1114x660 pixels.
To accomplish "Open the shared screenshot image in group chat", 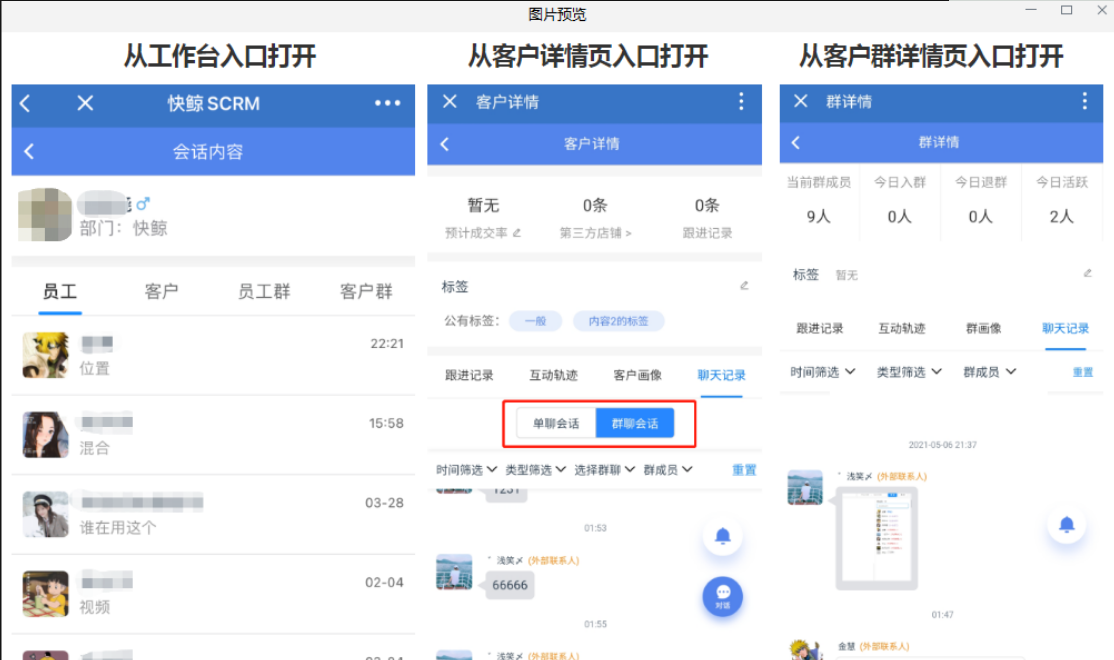I will pos(877,539).
